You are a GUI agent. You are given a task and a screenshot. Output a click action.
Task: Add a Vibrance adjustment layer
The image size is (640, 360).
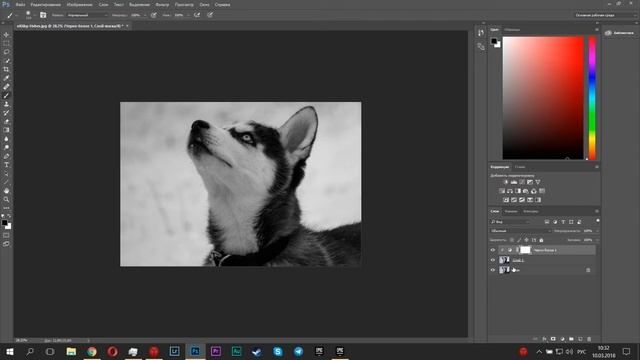538,182
